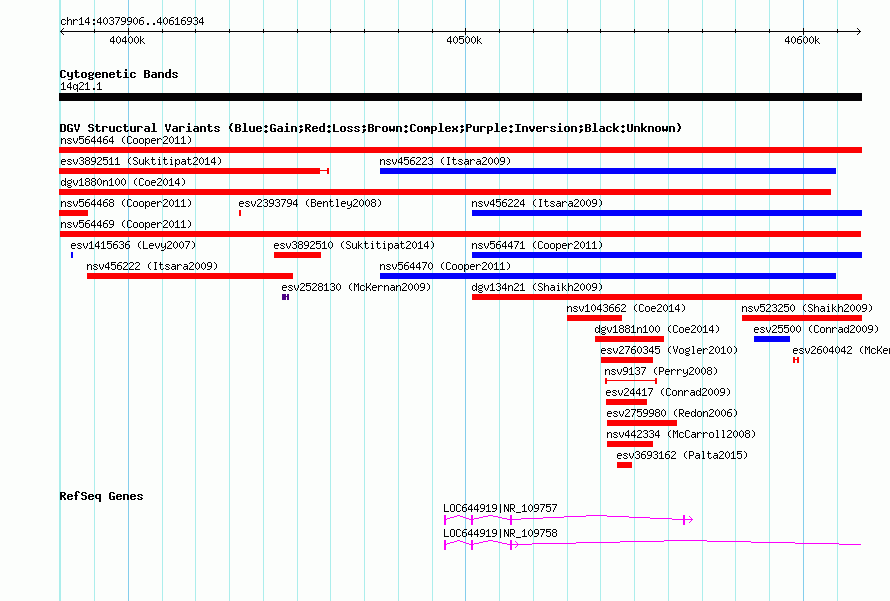
Task: Click the dgv134n21 (Shaikh2009) red bar
Action: coord(667,297)
